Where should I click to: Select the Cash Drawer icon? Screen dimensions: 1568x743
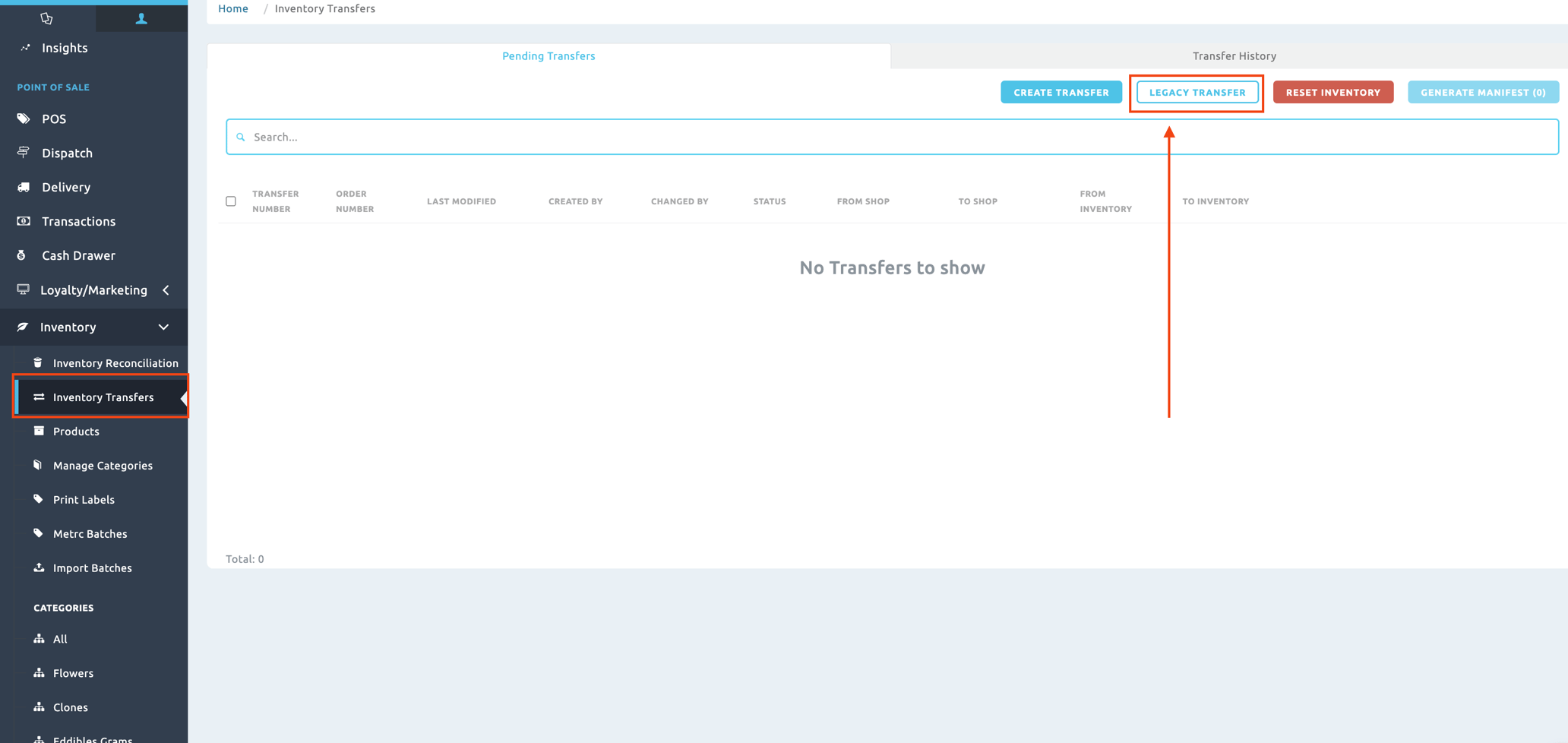click(x=21, y=255)
